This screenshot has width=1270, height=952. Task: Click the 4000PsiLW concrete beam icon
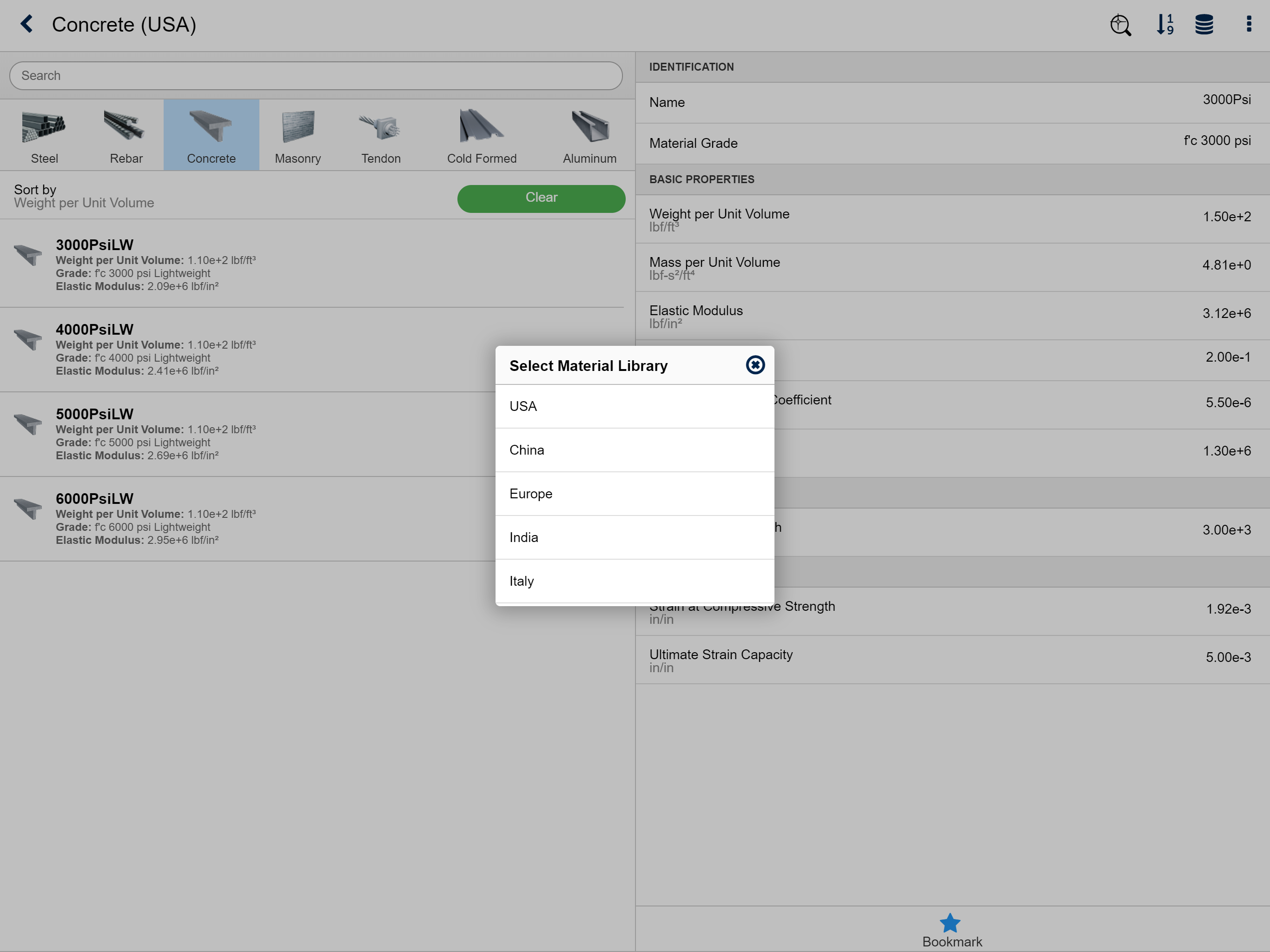coord(28,339)
